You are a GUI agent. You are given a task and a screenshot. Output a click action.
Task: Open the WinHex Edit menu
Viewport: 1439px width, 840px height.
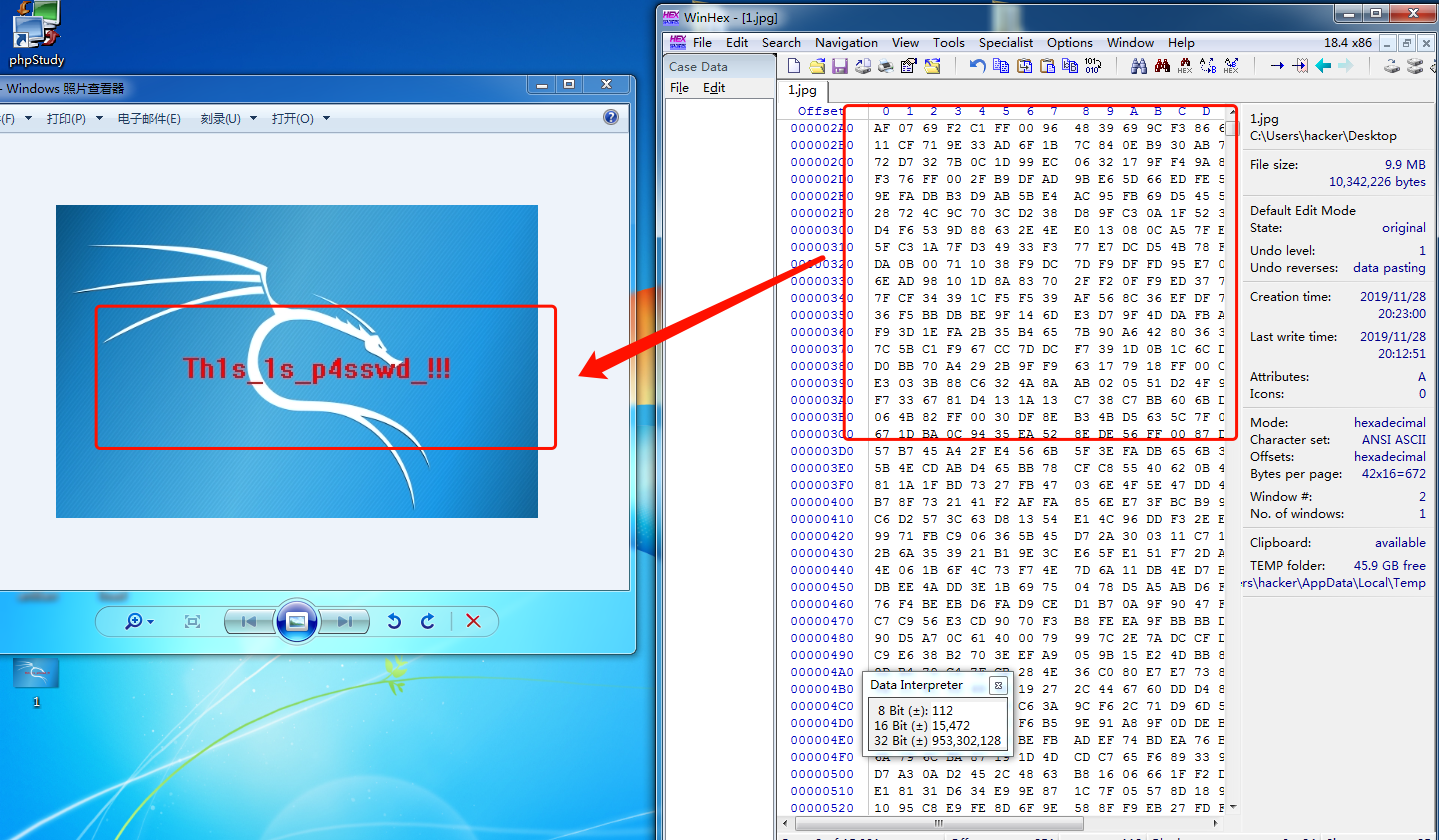click(x=737, y=42)
